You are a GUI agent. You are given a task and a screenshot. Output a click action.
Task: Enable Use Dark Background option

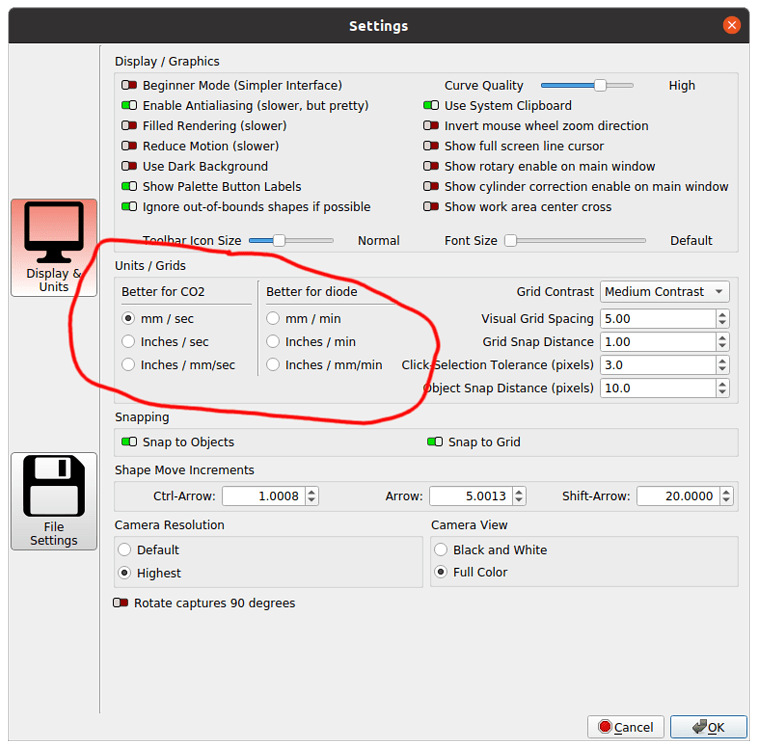[129, 167]
